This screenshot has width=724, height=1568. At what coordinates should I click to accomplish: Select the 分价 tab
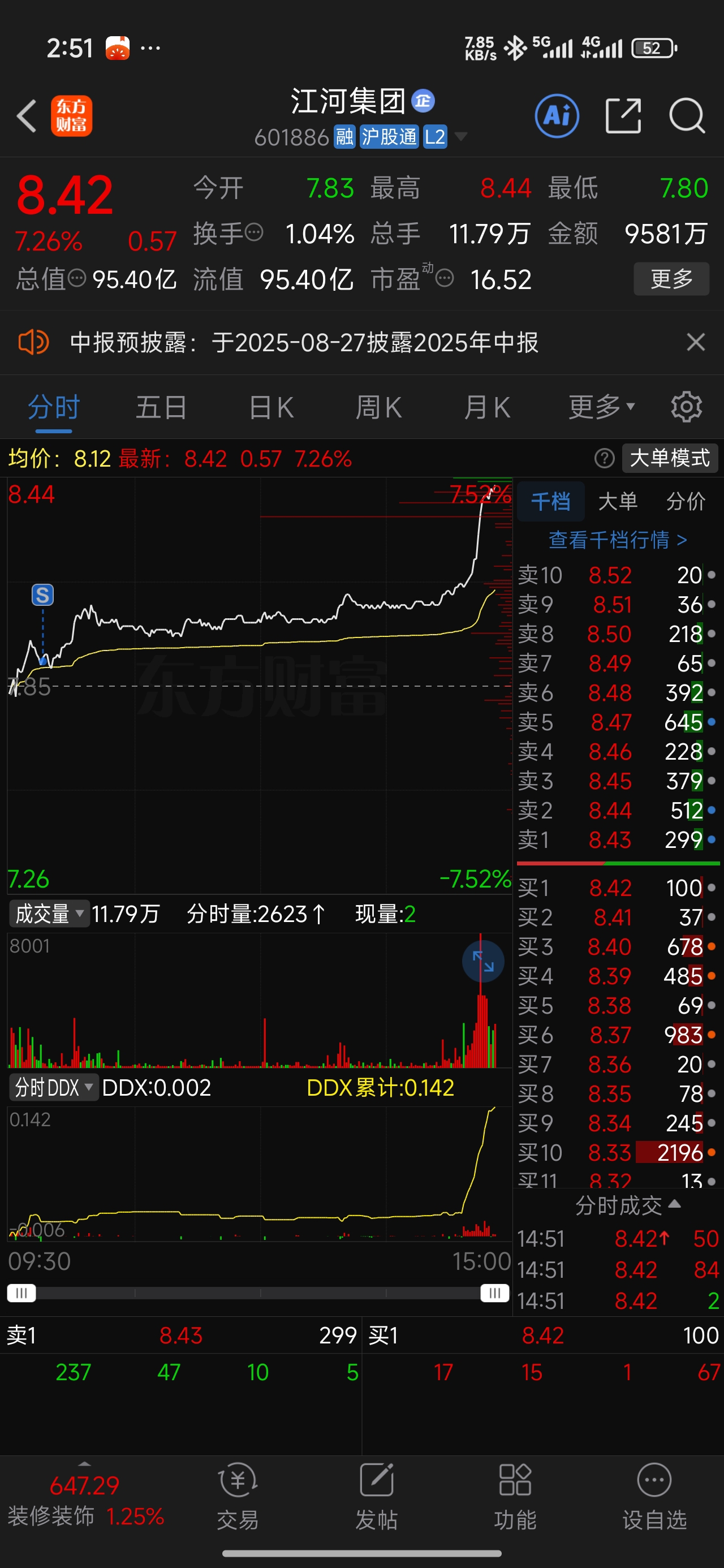pyautogui.click(x=686, y=501)
